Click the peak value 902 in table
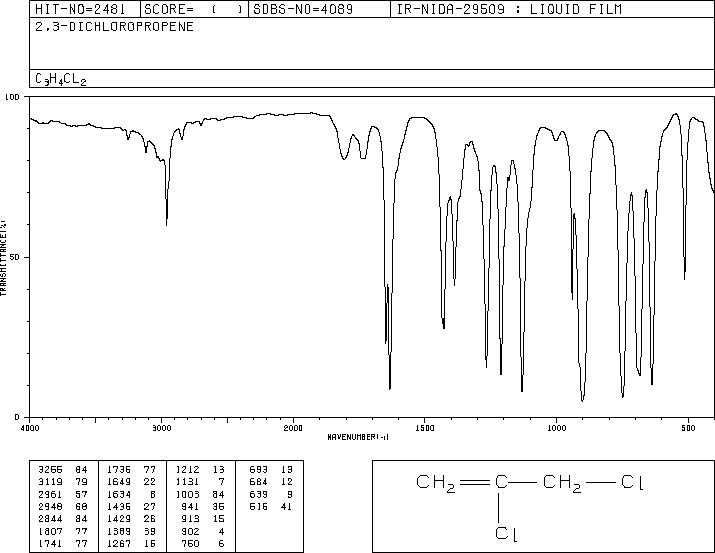The image size is (715, 553). click(191, 532)
